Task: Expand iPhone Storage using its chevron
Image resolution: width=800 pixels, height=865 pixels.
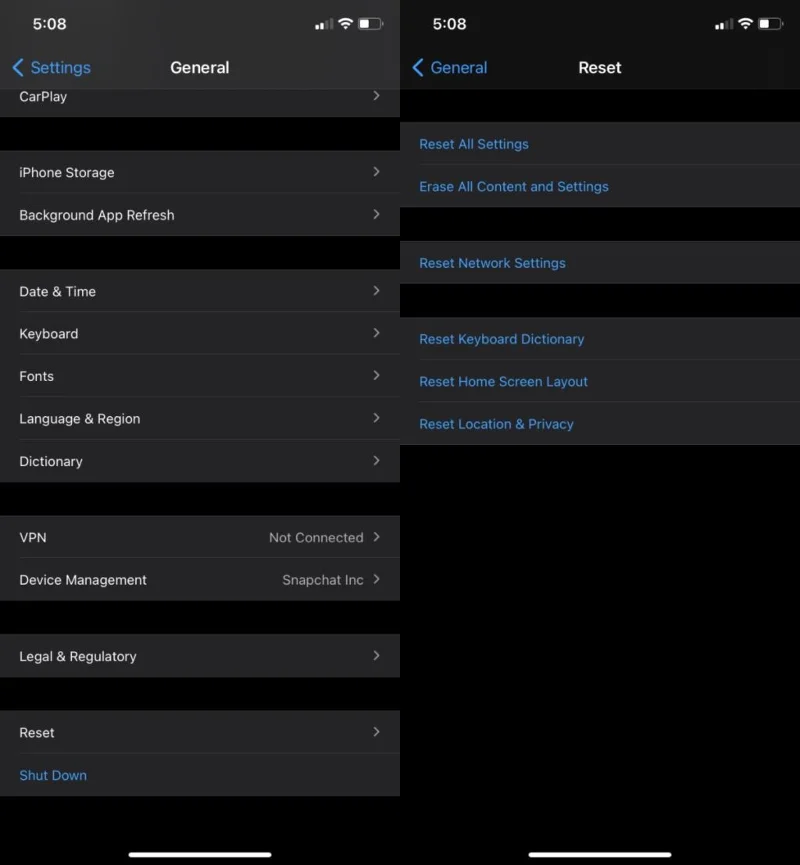Action: click(376, 172)
